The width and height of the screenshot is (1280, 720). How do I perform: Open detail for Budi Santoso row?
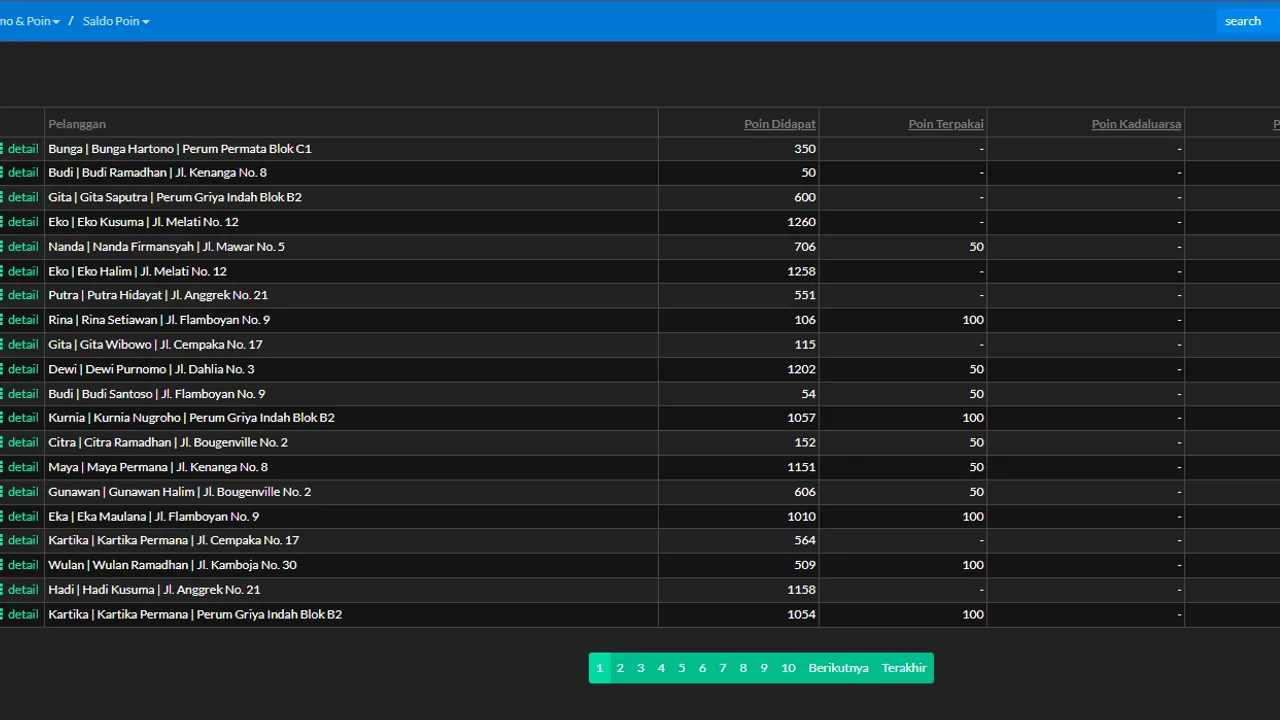[x=20, y=393]
